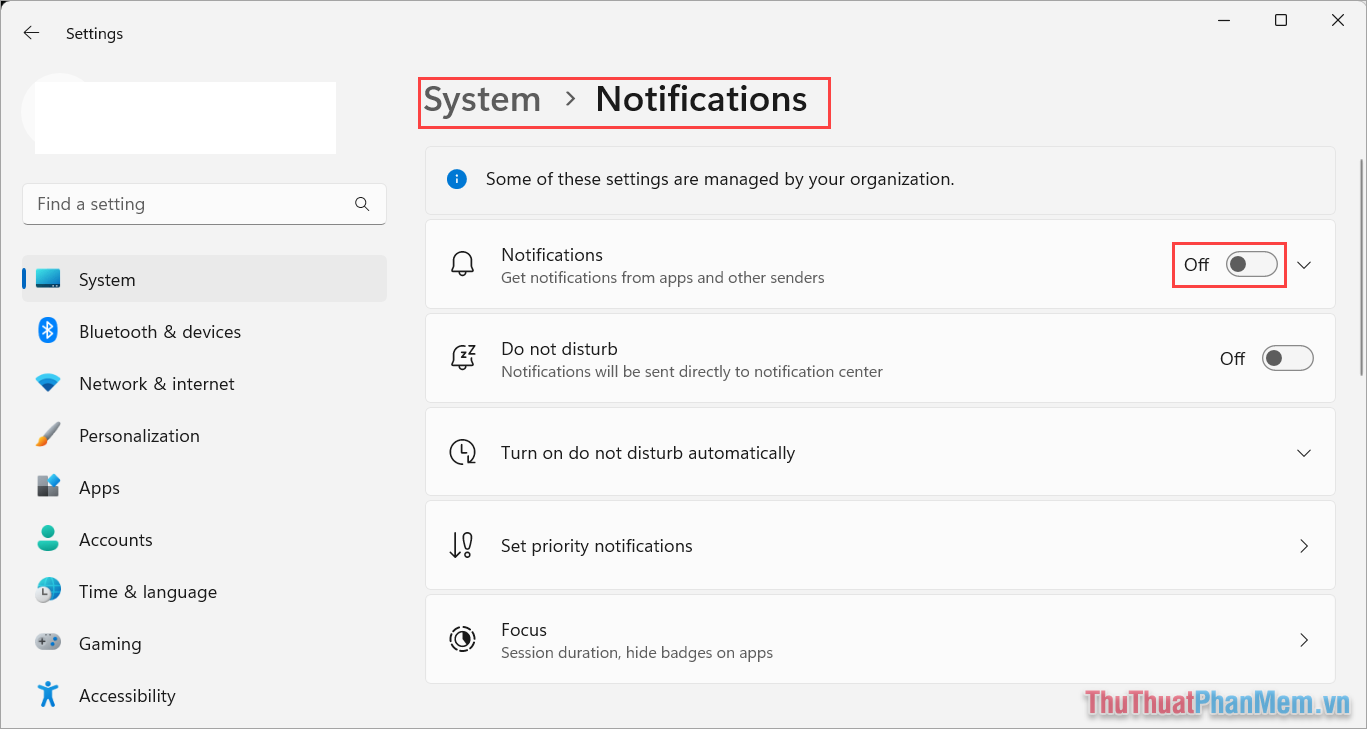Turn on Do not disturb
This screenshot has width=1367, height=729.
[1288, 357]
